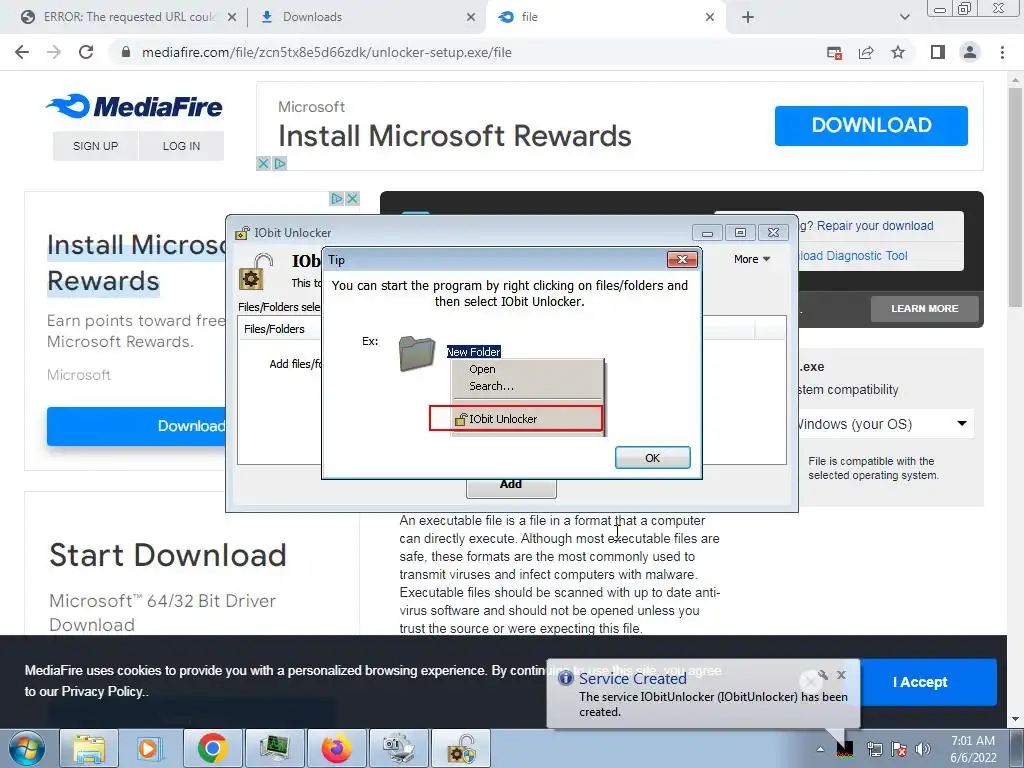Click the New Folder icon in the tip
Image resolution: width=1024 pixels, height=768 pixels.
coord(417,353)
